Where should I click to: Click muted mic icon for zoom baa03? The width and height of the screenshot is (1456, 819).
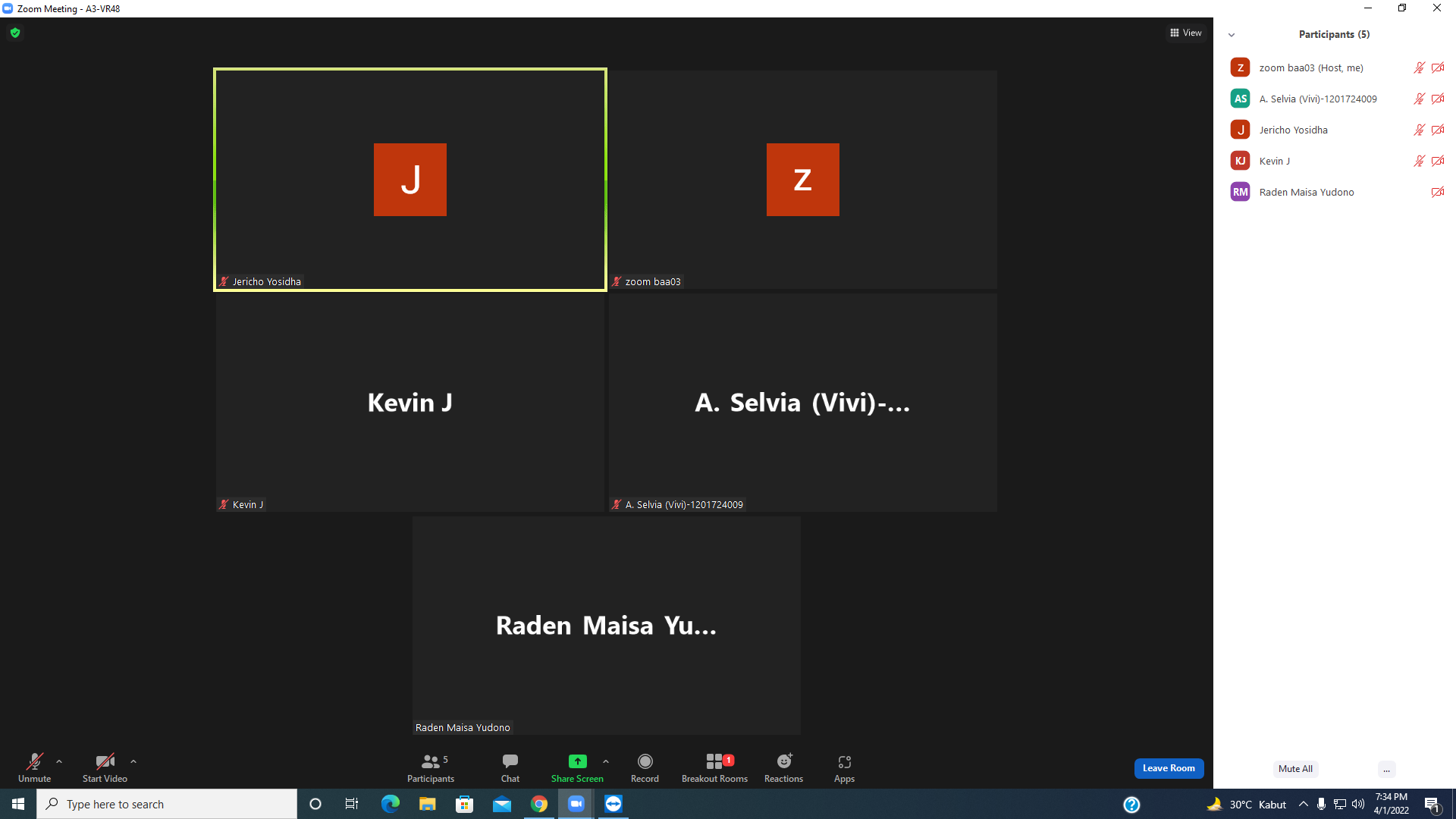click(x=1419, y=67)
